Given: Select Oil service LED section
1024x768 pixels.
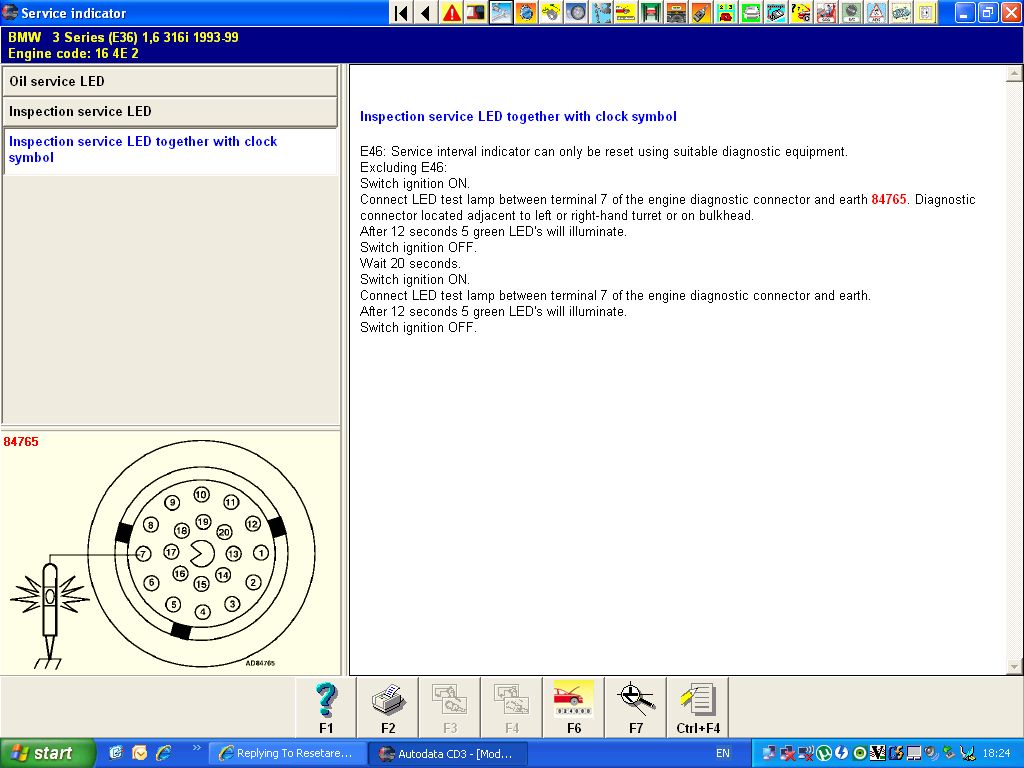Looking at the screenshot, I should (x=170, y=81).
